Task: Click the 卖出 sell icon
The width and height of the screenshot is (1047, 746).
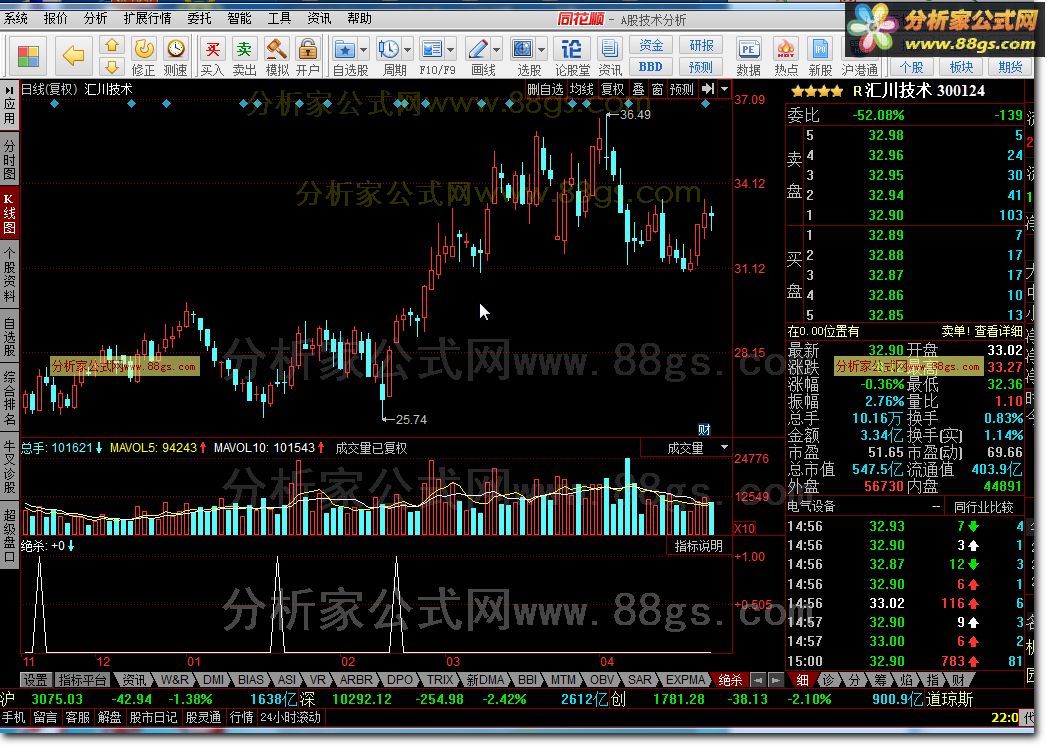Action: (244, 57)
